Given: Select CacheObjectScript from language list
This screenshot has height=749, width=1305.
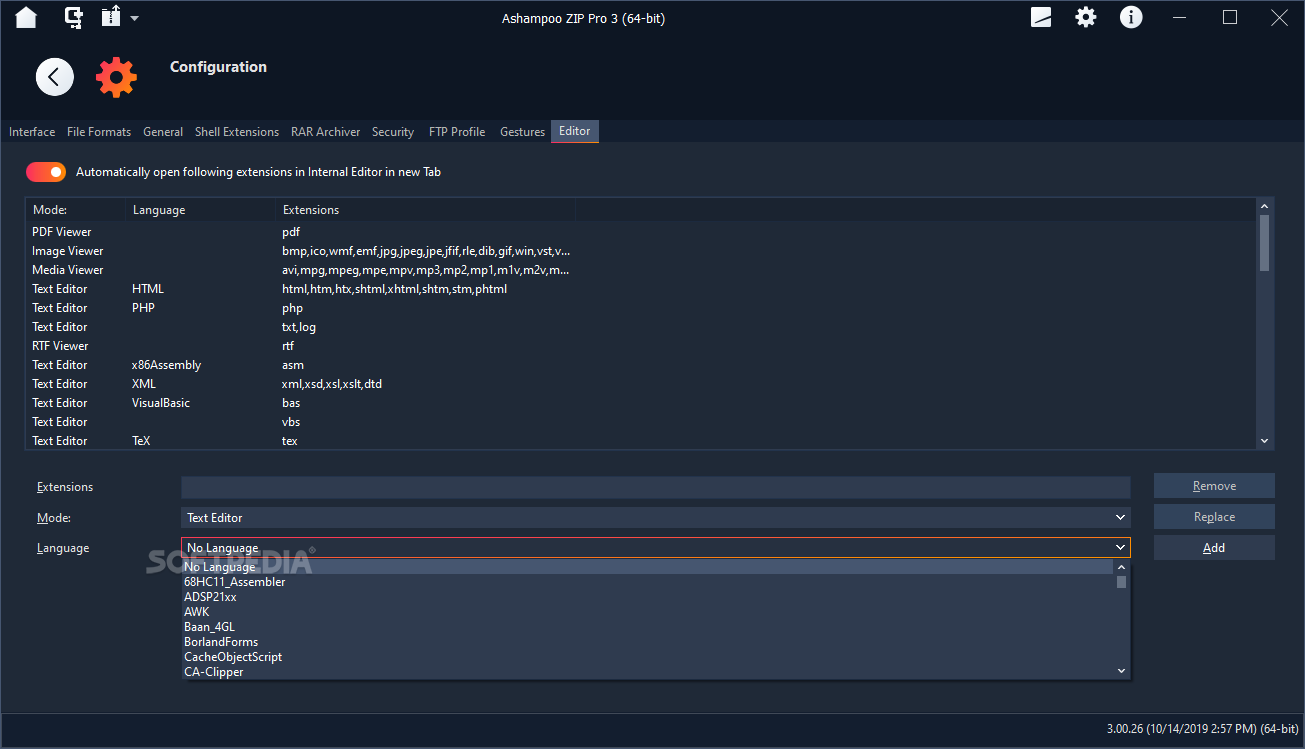Looking at the screenshot, I should [648, 657].
